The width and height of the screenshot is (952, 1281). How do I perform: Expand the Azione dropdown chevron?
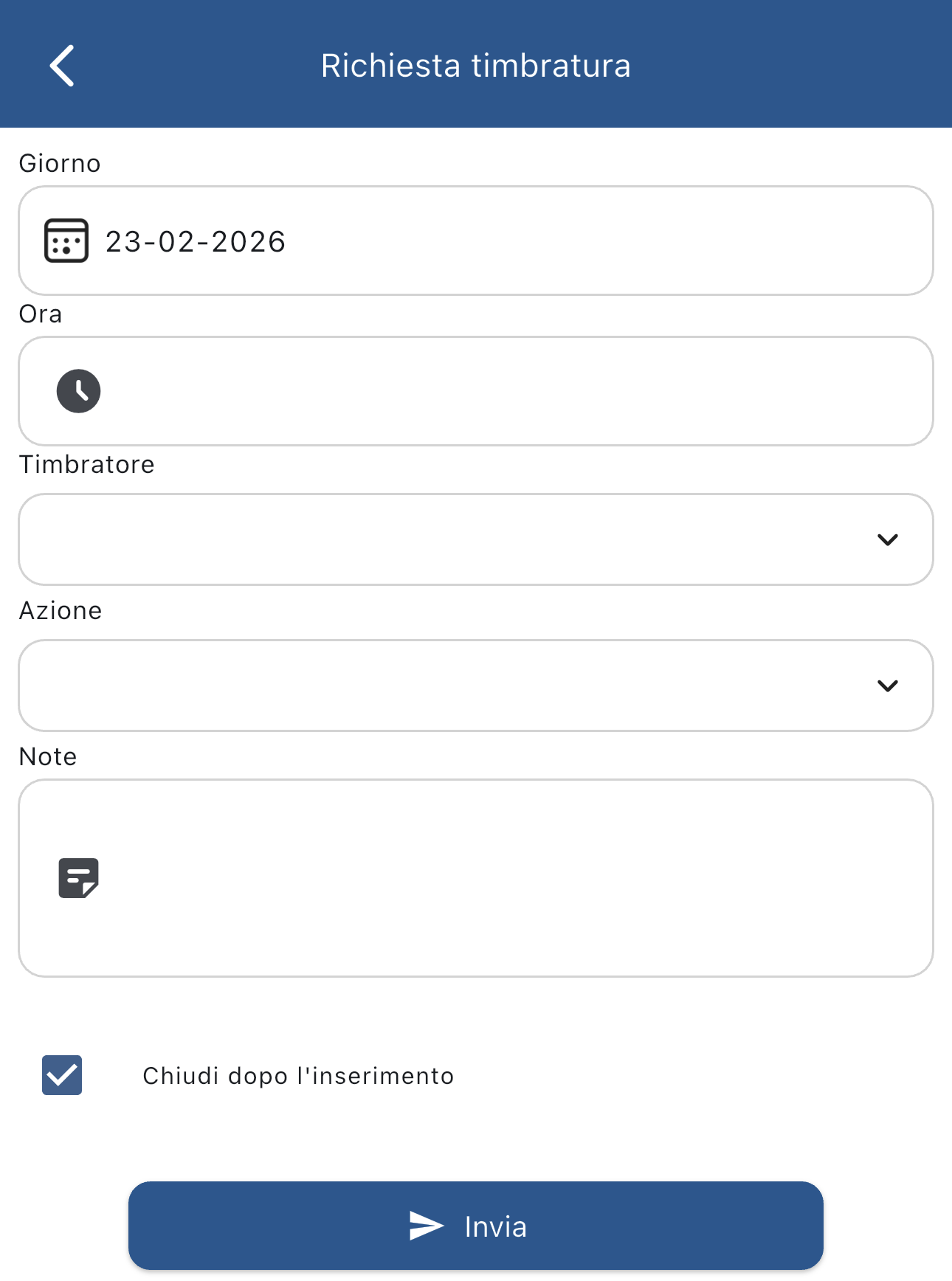(x=887, y=686)
